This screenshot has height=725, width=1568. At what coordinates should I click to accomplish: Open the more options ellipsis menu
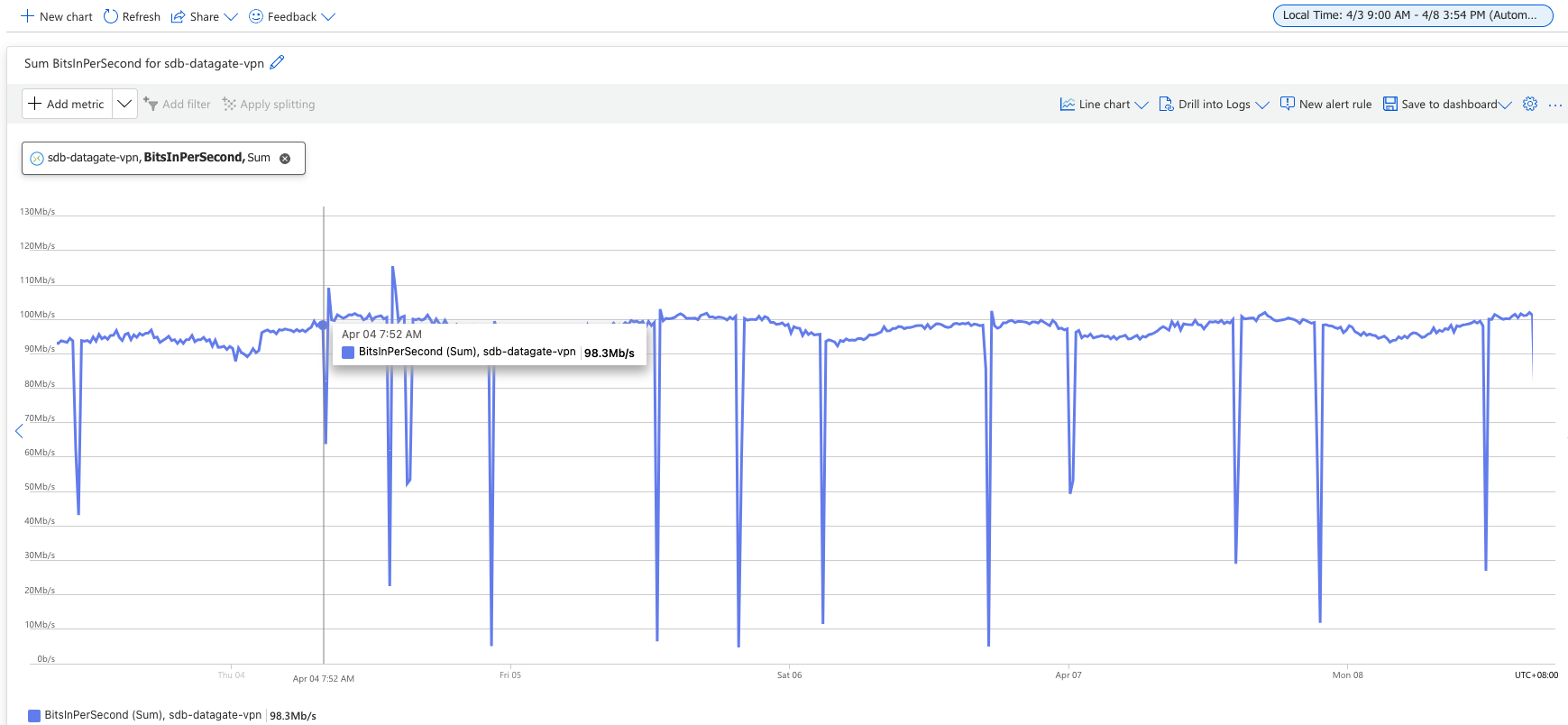[1555, 105]
